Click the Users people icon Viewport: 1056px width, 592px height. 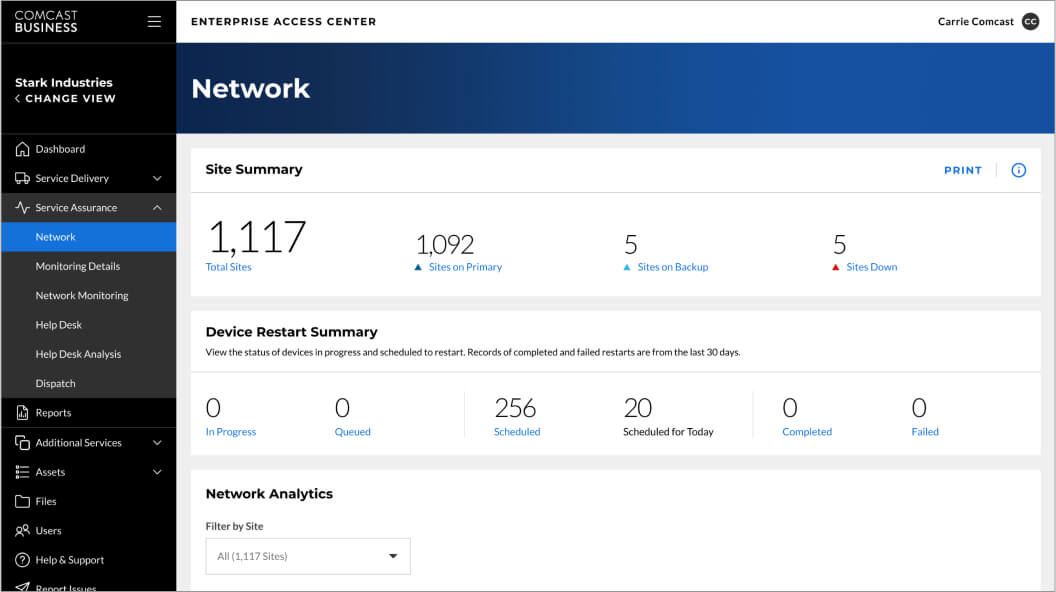pyautogui.click(x=22, y=531)
